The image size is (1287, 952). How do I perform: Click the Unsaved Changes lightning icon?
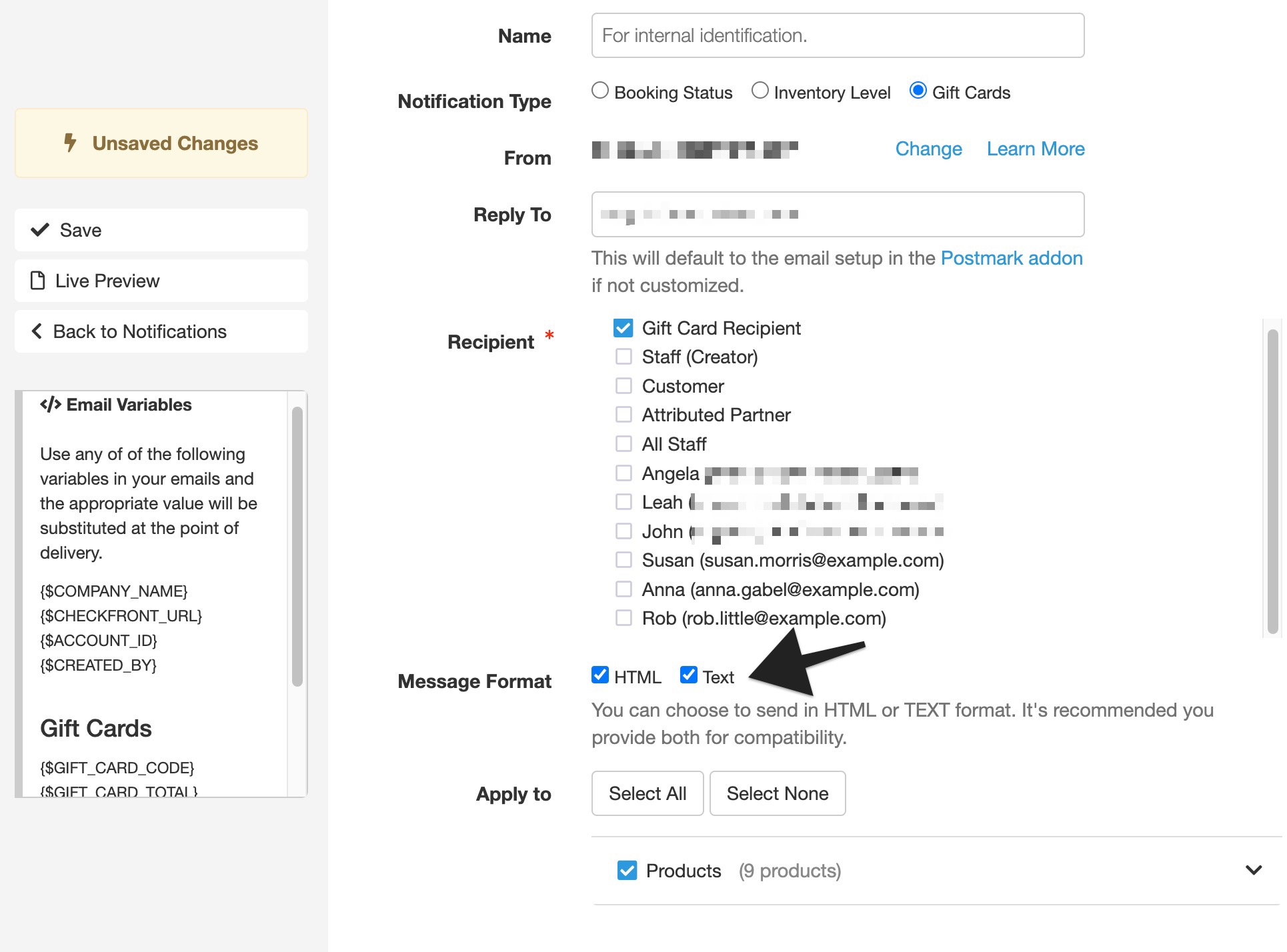[x=70, y=143]
